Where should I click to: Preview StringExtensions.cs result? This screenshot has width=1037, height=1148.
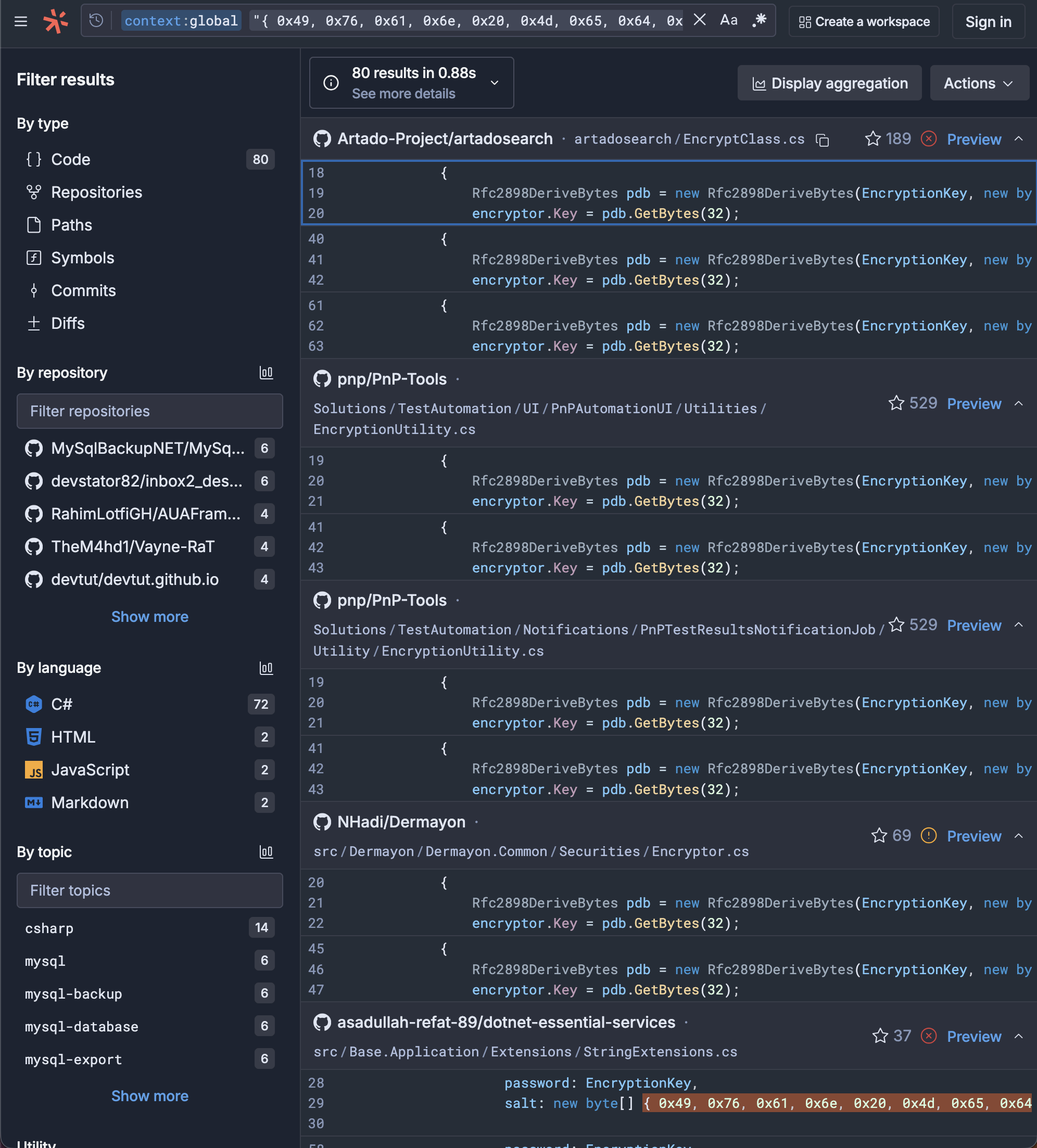point(974,1037)
